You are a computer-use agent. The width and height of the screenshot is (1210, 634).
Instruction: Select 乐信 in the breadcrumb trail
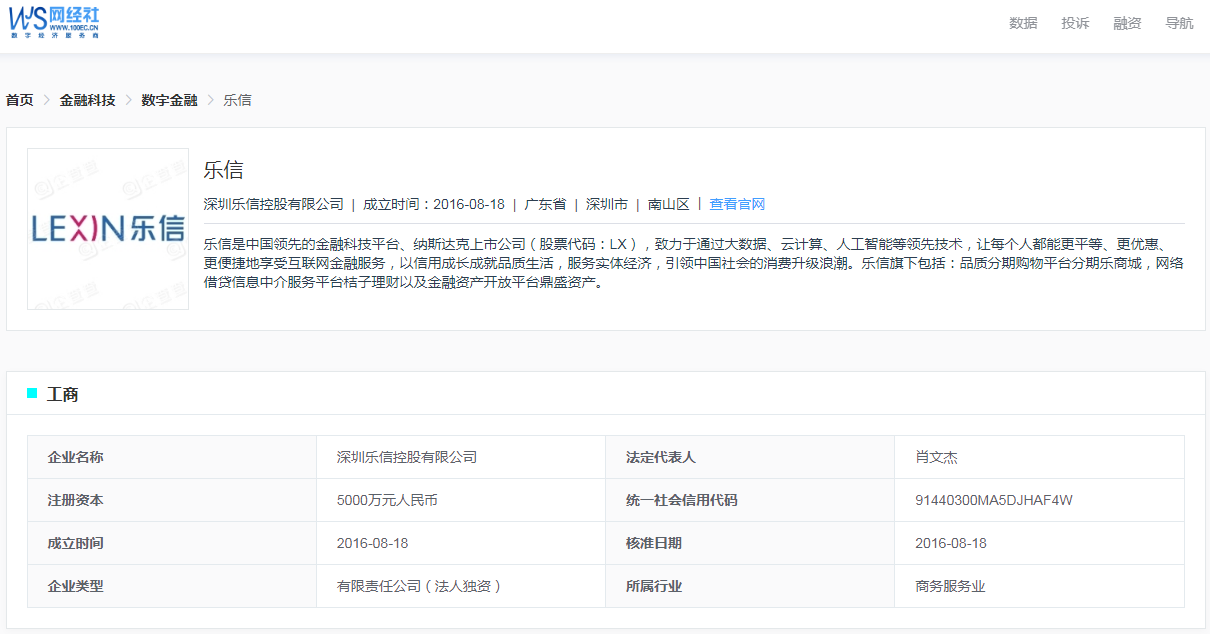238,100
